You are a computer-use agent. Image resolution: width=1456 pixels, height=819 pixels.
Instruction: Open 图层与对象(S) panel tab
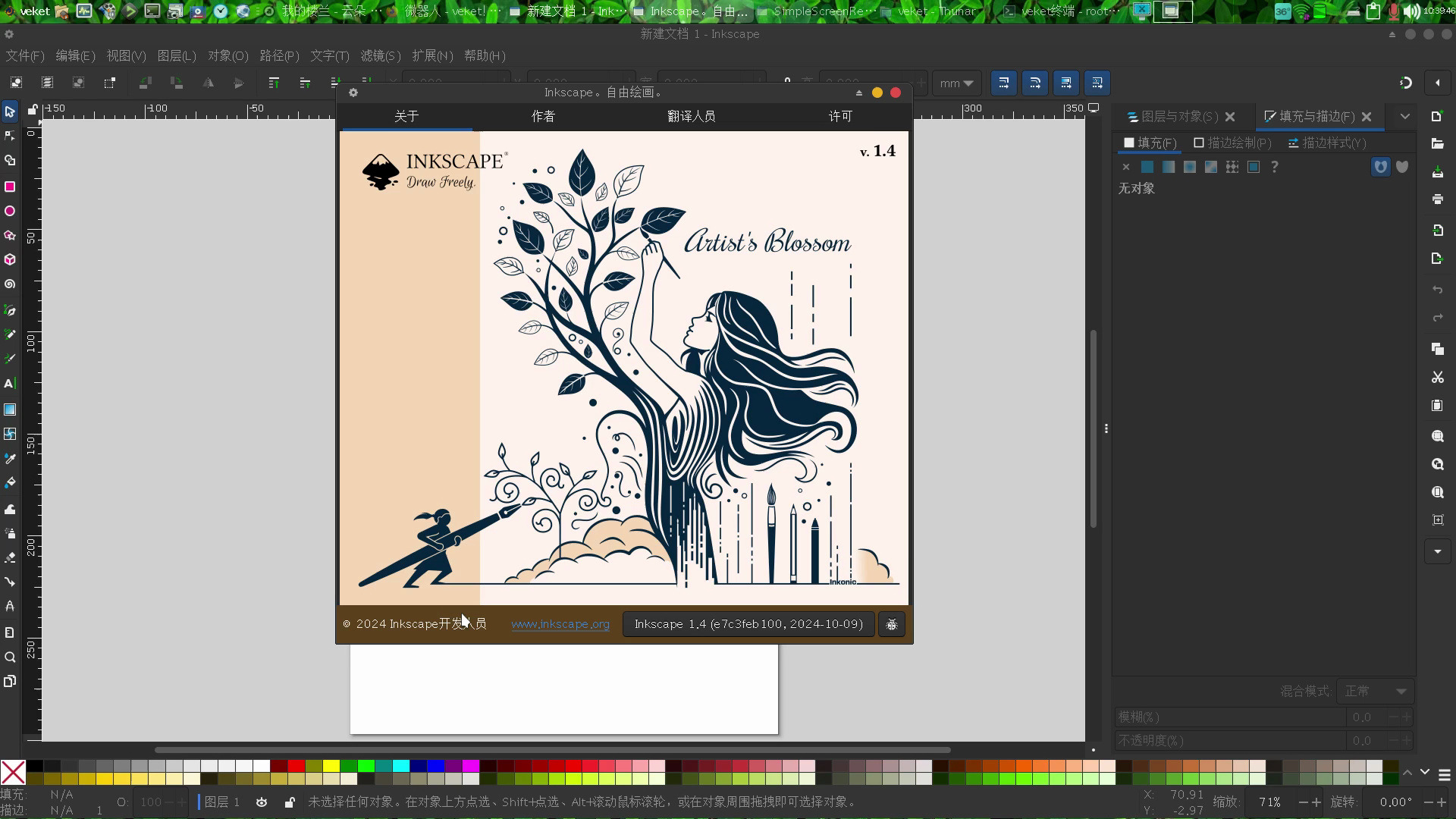1172,117
